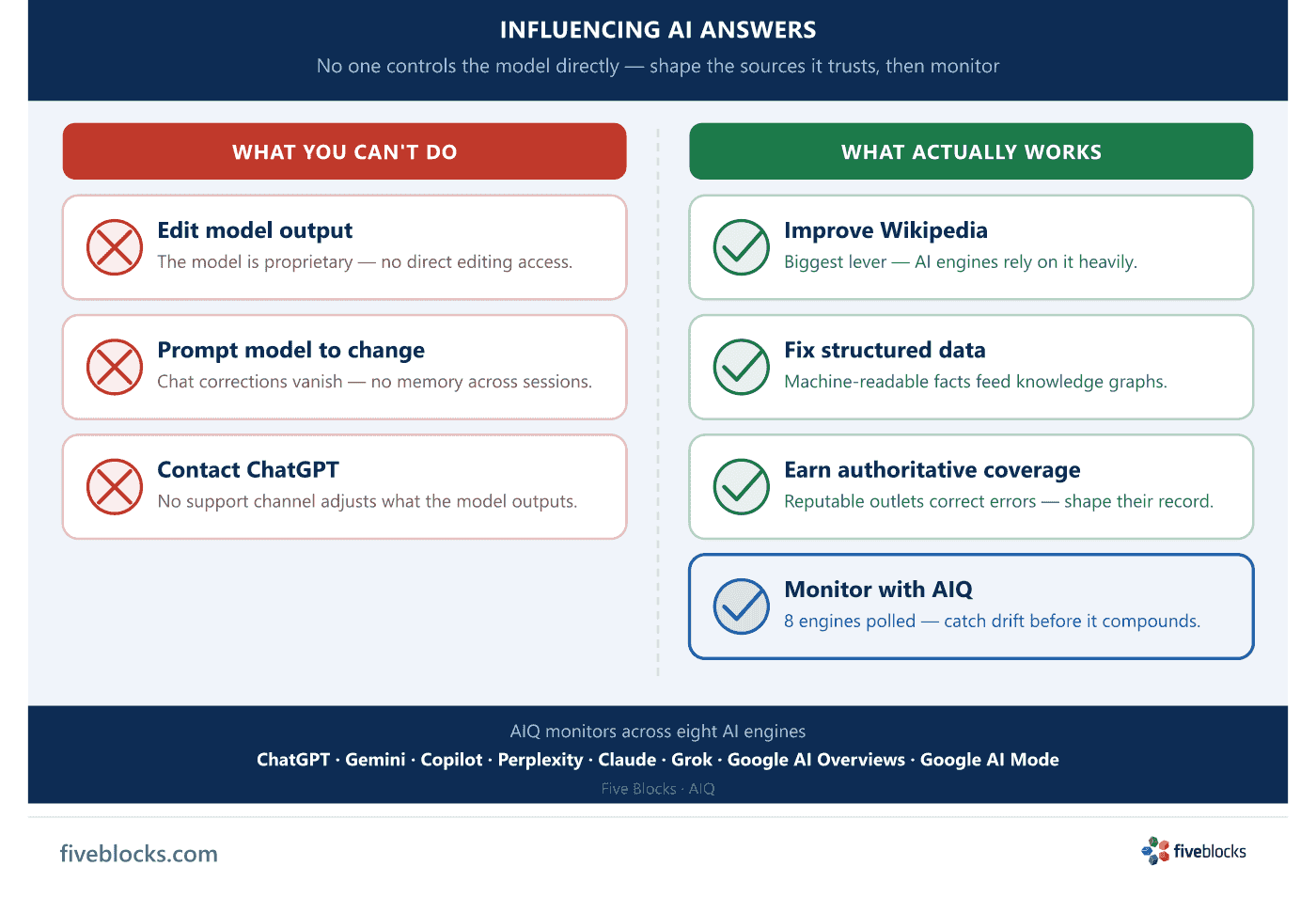Click the Monitor with AIQ heading
Screen dimensions: 1316x898
tap(878, 590)
